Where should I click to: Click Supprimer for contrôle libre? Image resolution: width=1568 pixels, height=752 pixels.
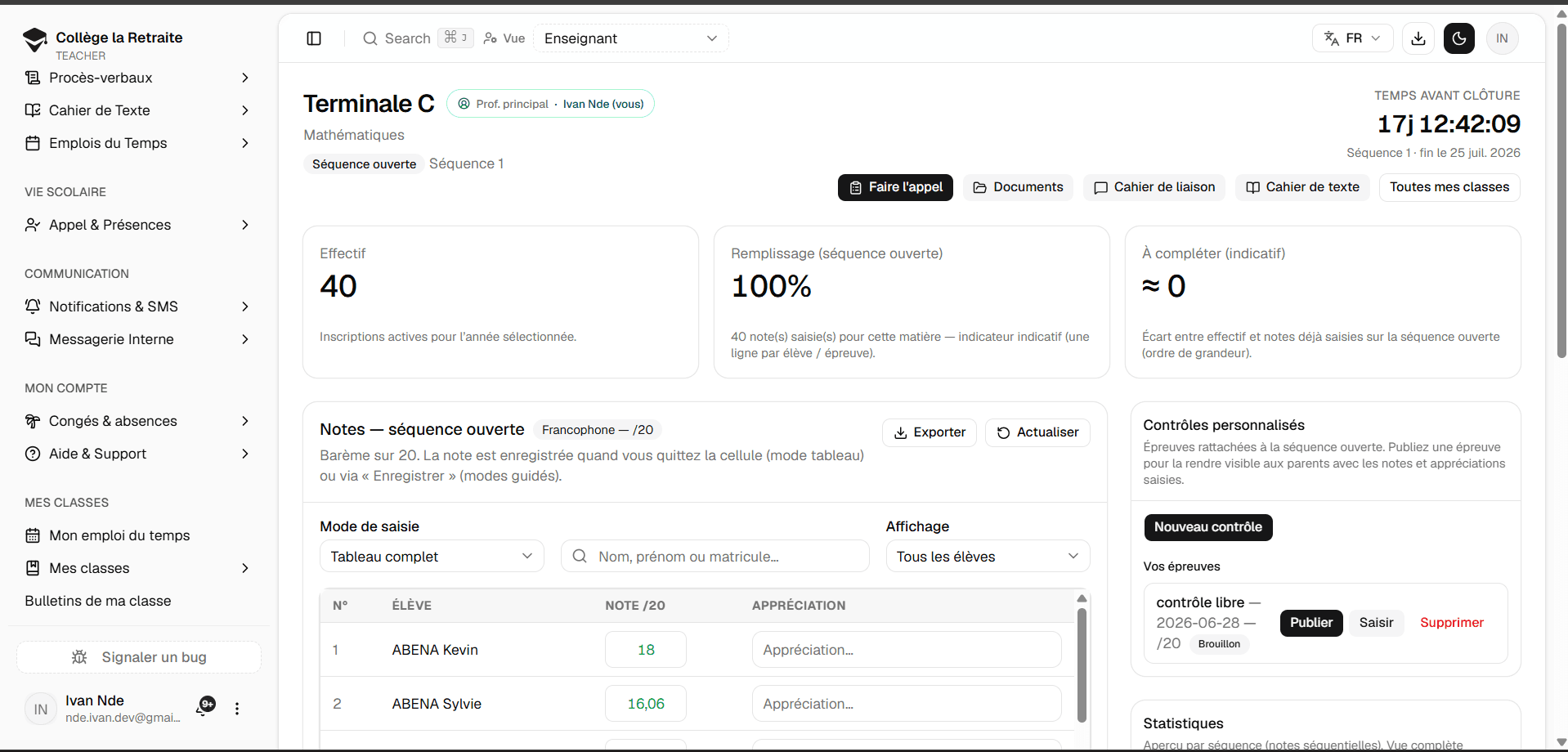click(x=1451, y=623)
